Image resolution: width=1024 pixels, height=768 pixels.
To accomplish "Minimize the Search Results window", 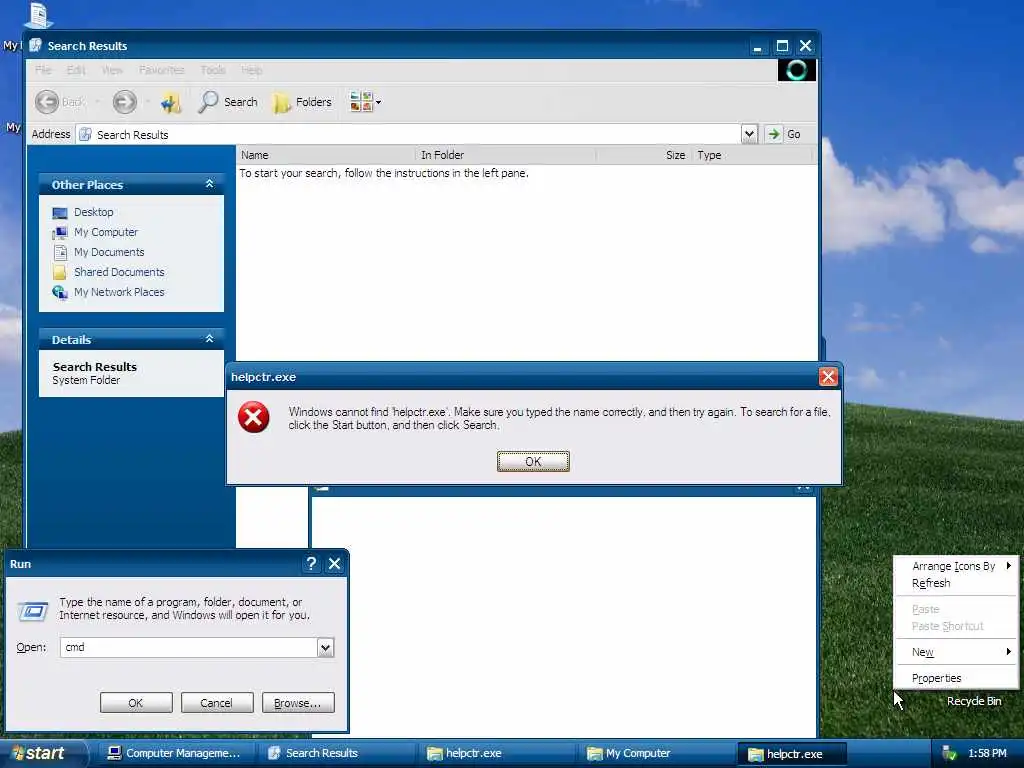I will 758,46.
